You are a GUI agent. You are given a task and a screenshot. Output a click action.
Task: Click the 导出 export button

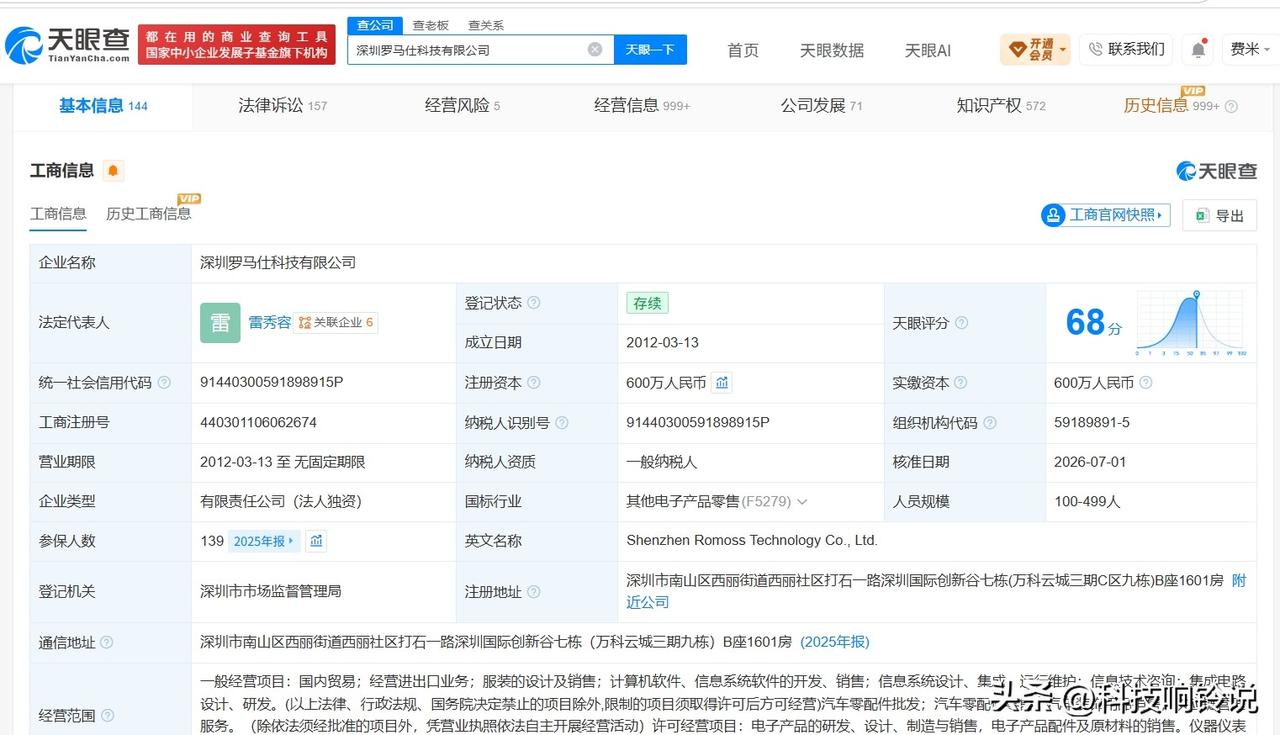[x=1219, y=215]
